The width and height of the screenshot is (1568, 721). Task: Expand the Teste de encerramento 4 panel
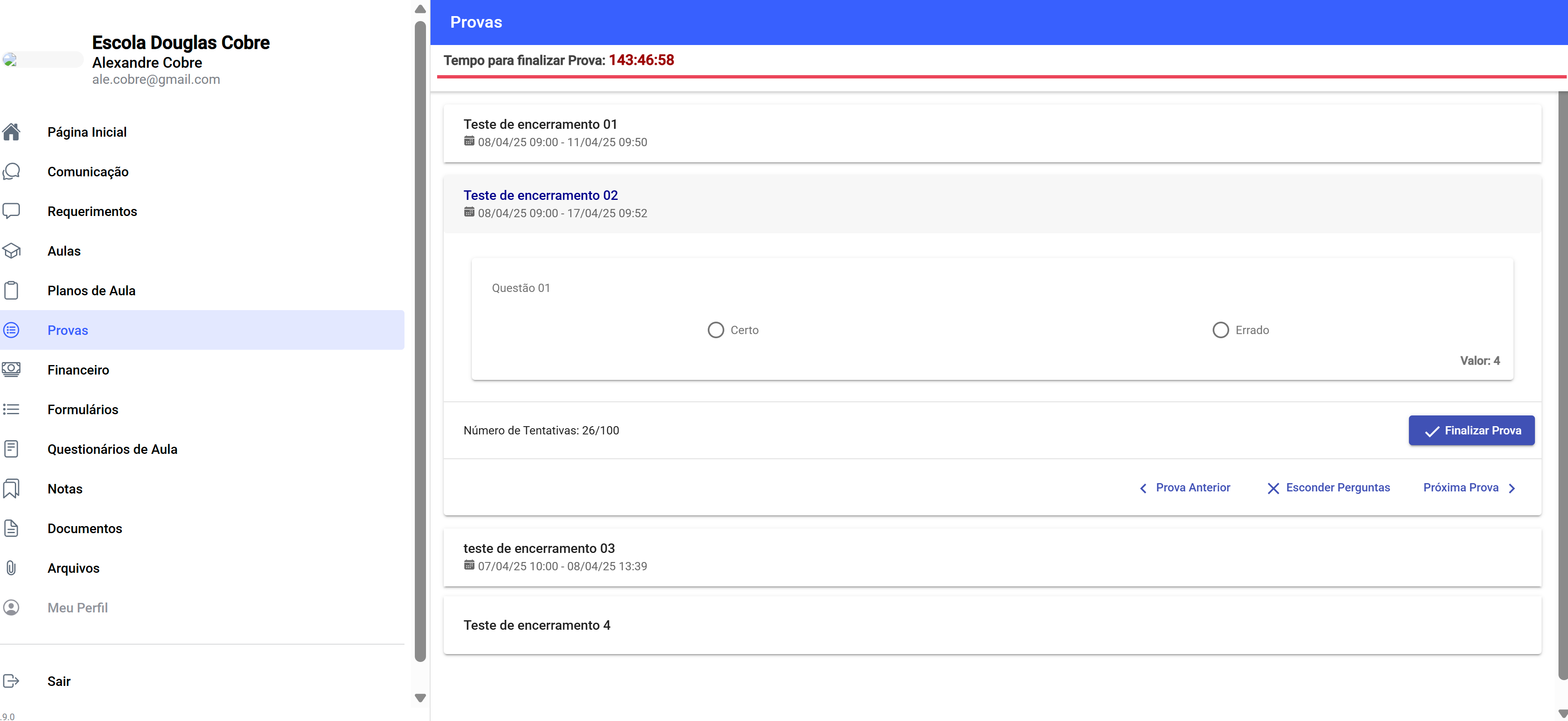pos(992,625)
